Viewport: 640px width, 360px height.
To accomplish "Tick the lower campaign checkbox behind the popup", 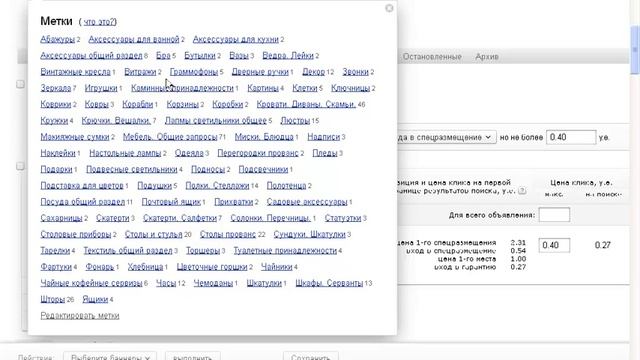I will (x=20, y=166).
